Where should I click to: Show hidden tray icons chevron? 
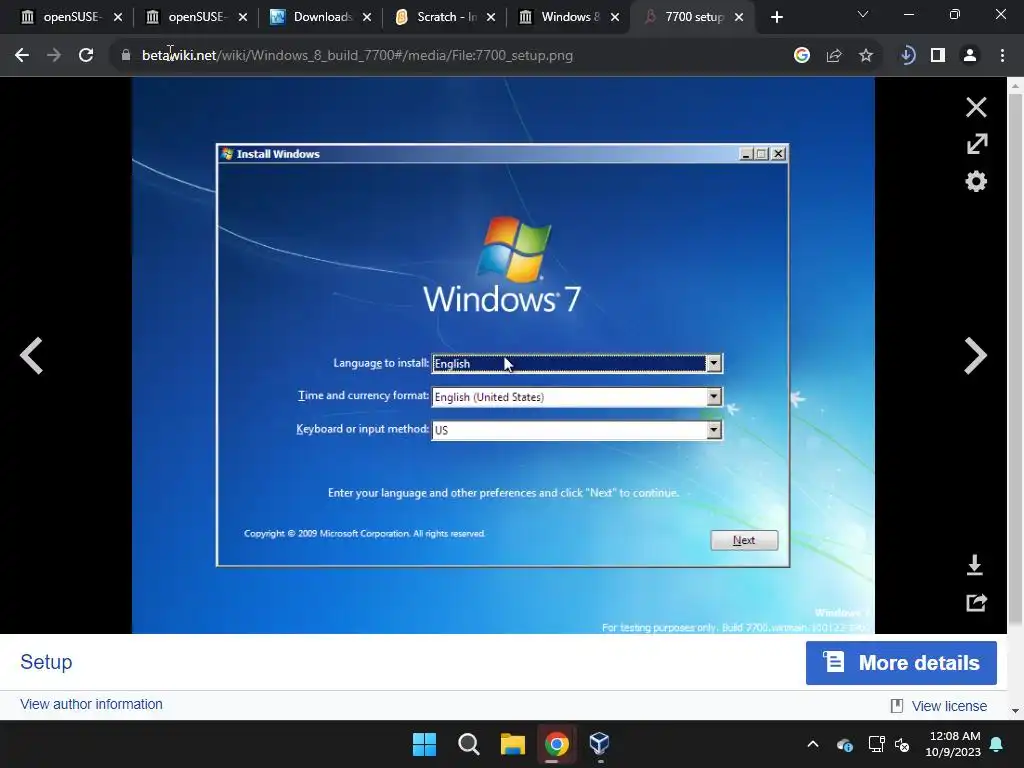coord(813,744)
